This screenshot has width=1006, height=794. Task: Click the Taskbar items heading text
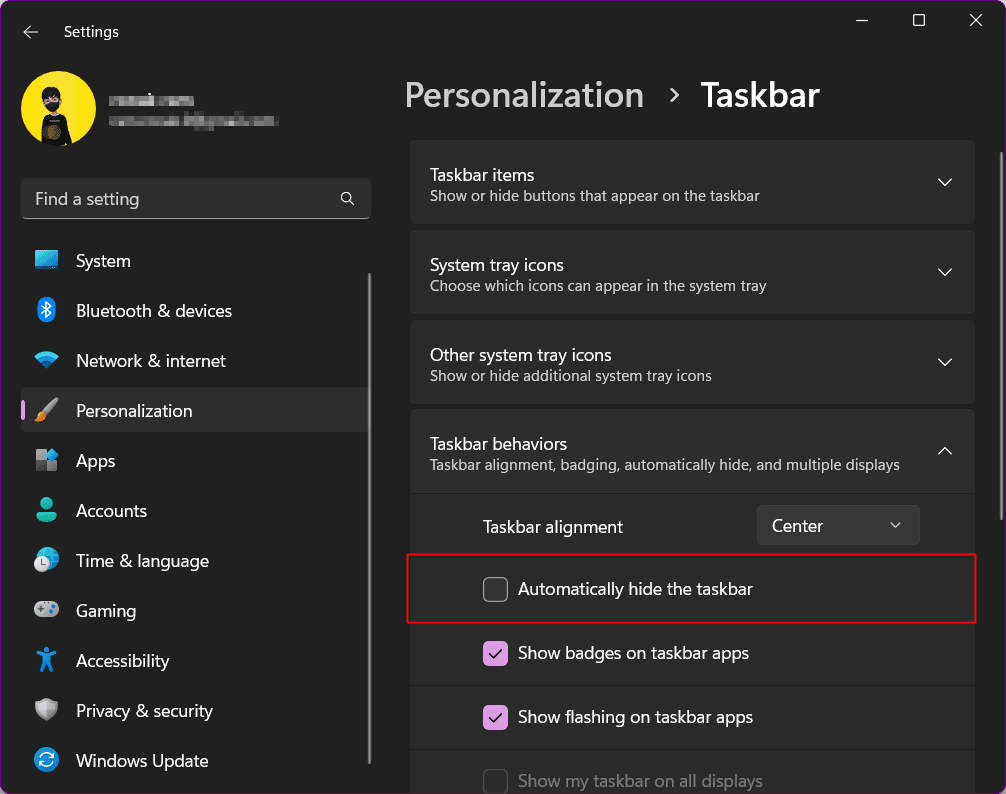[x=482, y=175]
